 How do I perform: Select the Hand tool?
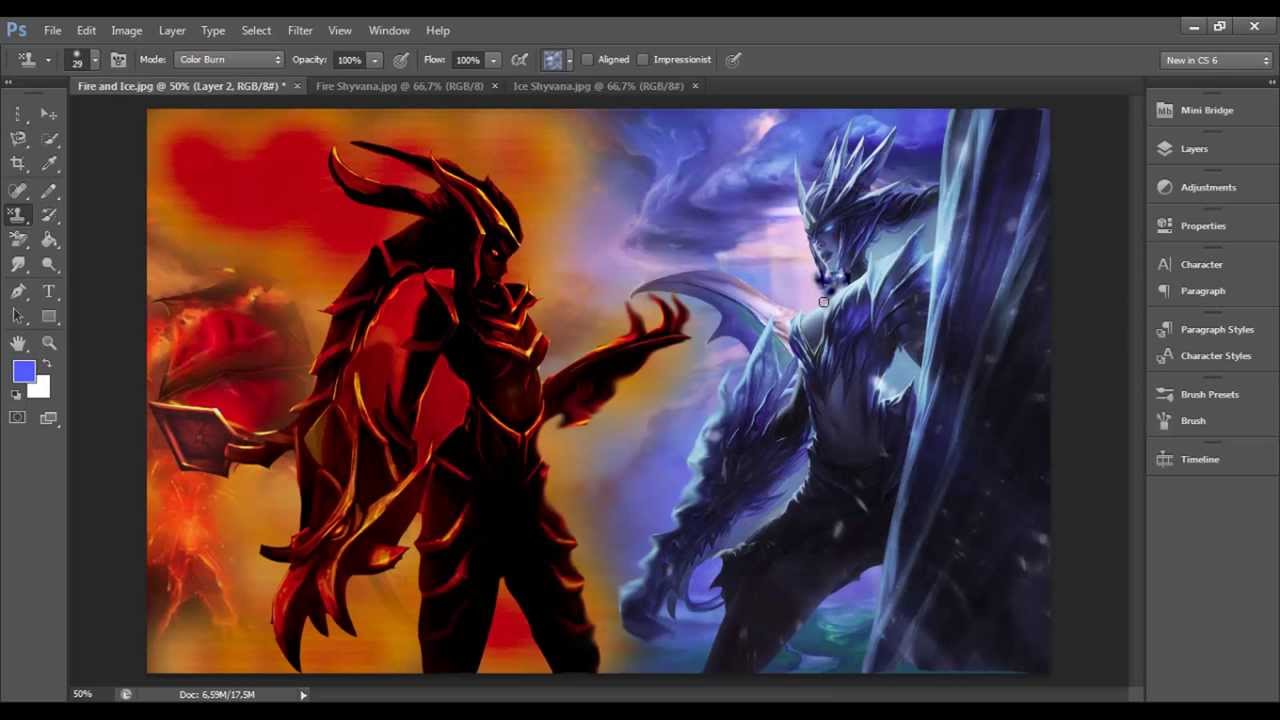(18, 342)
